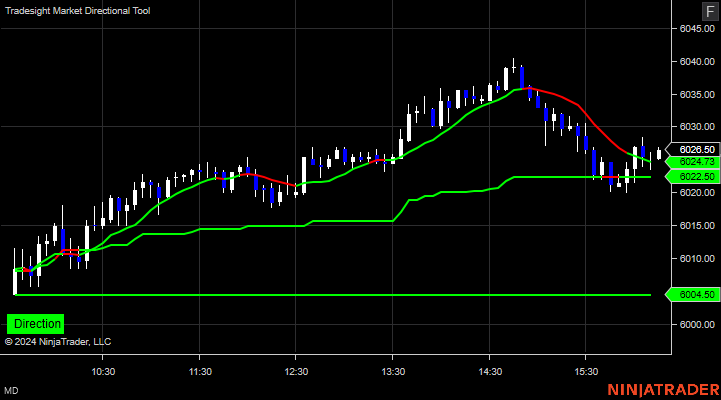Select the green 6024.73 price marker
Viewport: 721px width, 400px height.
click(x=694, y=162)
